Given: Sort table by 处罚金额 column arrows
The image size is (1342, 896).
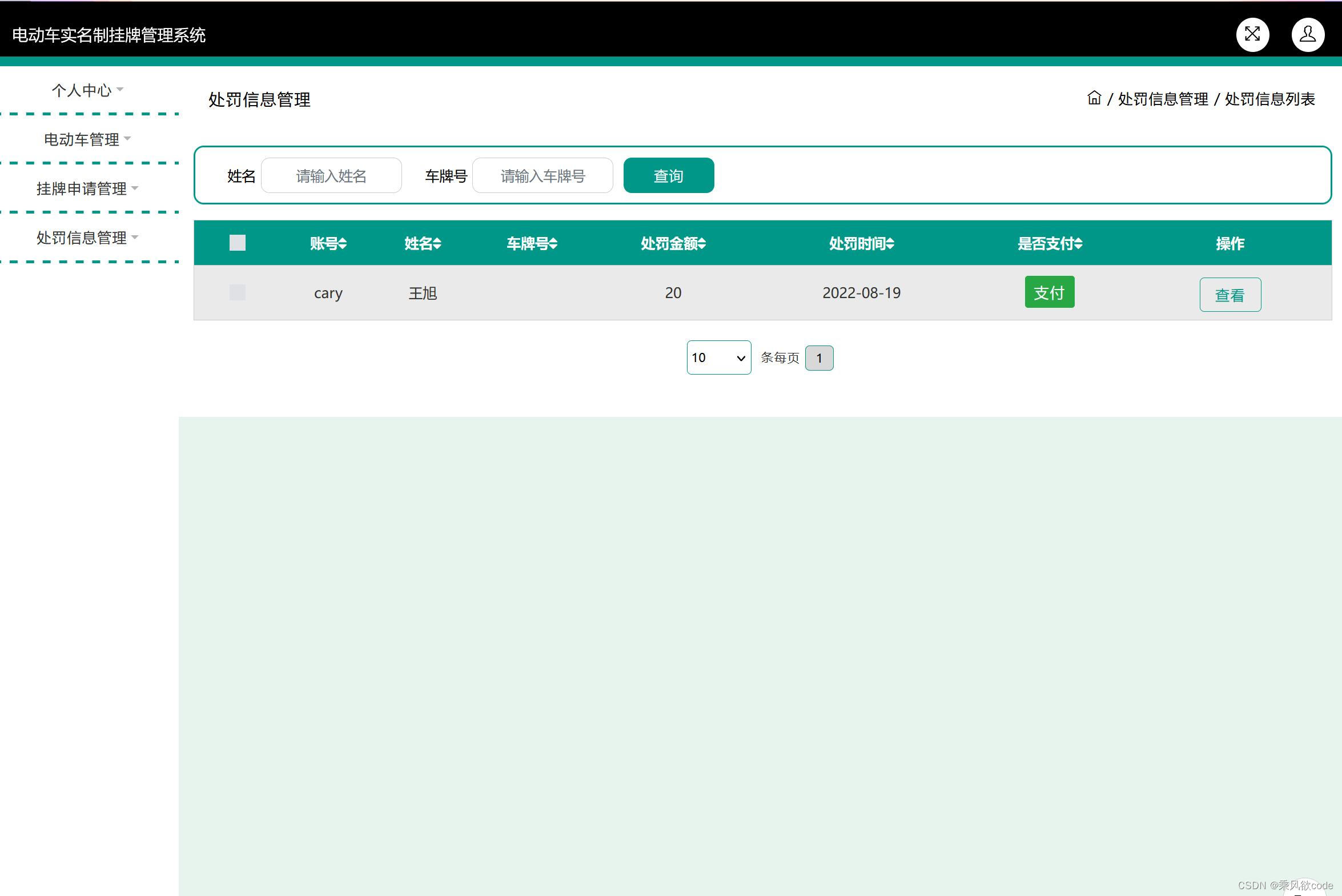Looking at the screenshot, I should click(x=702, y=244).
